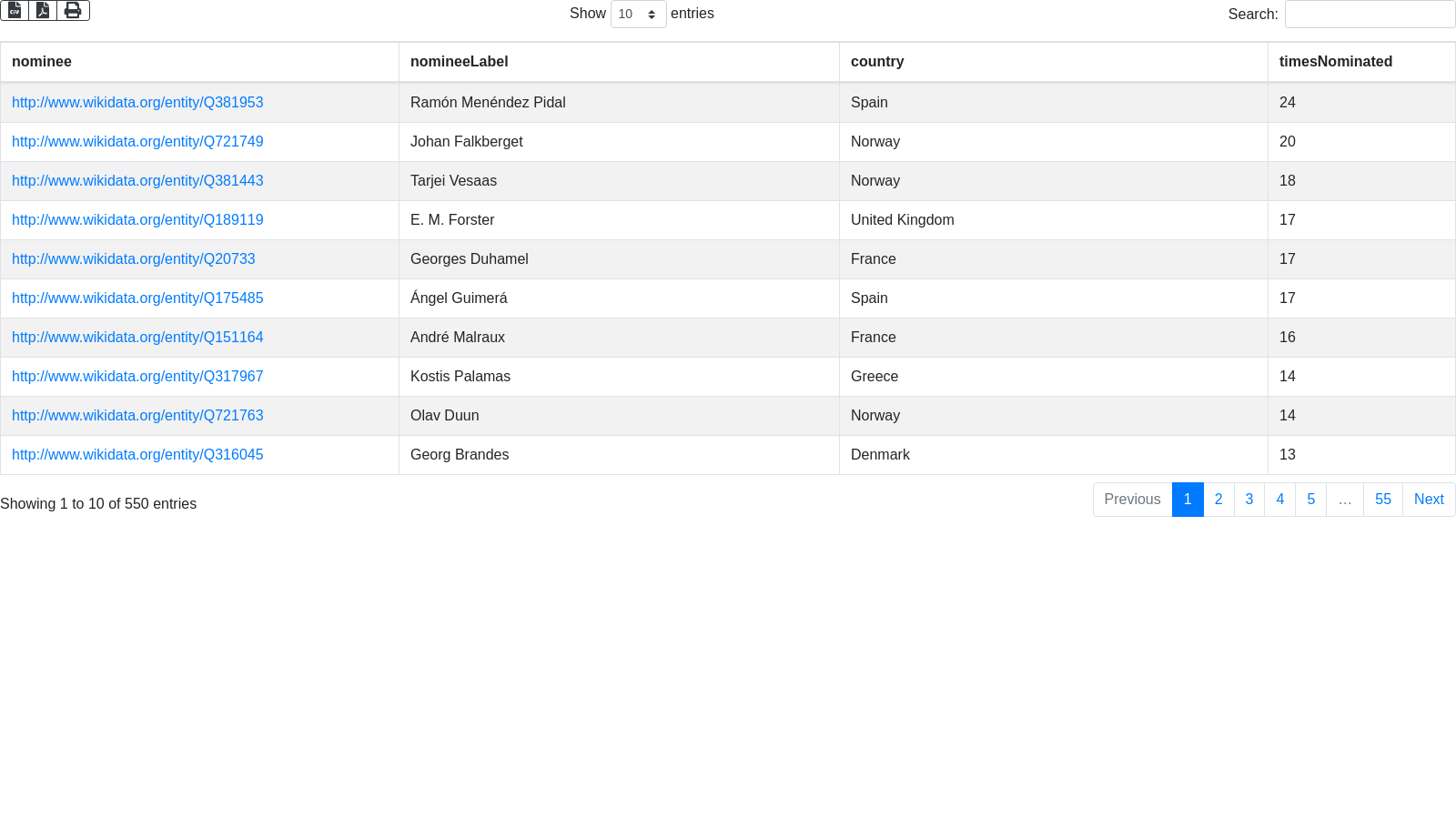The height and width of the screenshot is (819, 1456).
Task: Select cell 'E. M. Forster'
Action: tap(619, 220)
